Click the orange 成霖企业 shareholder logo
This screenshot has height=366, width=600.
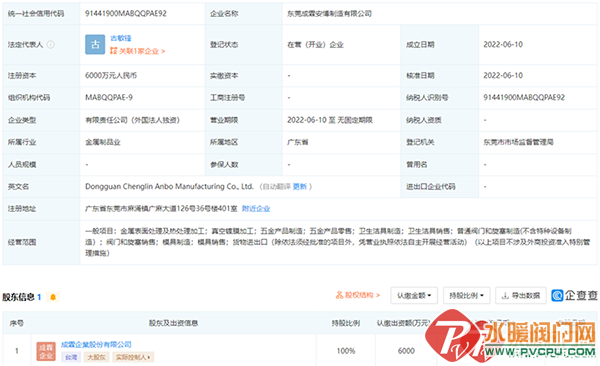tap(46, 351)
